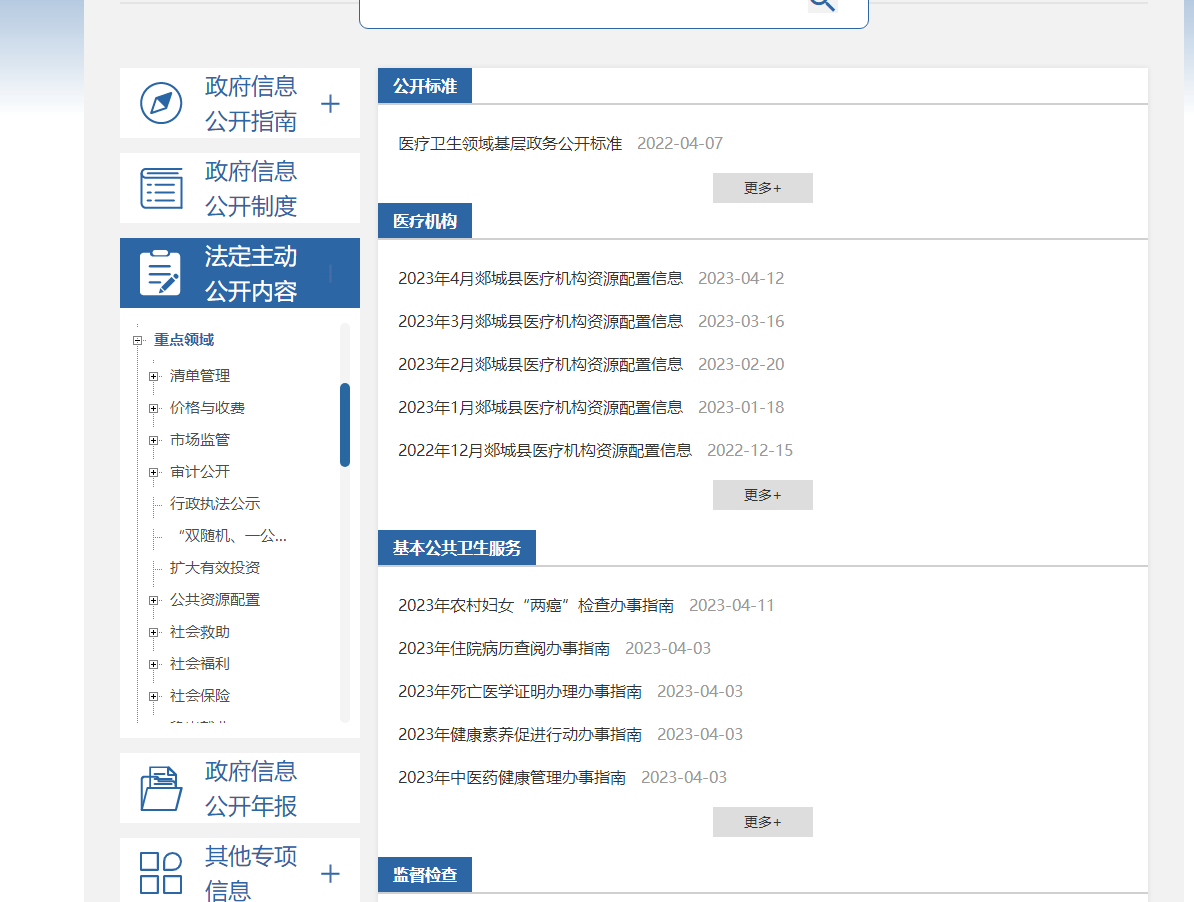Viewport: 1194px width, 902px height.
Task: Open 政府信息公开年报 menu item
Action: pyautogui.click(x=240, y=788)
